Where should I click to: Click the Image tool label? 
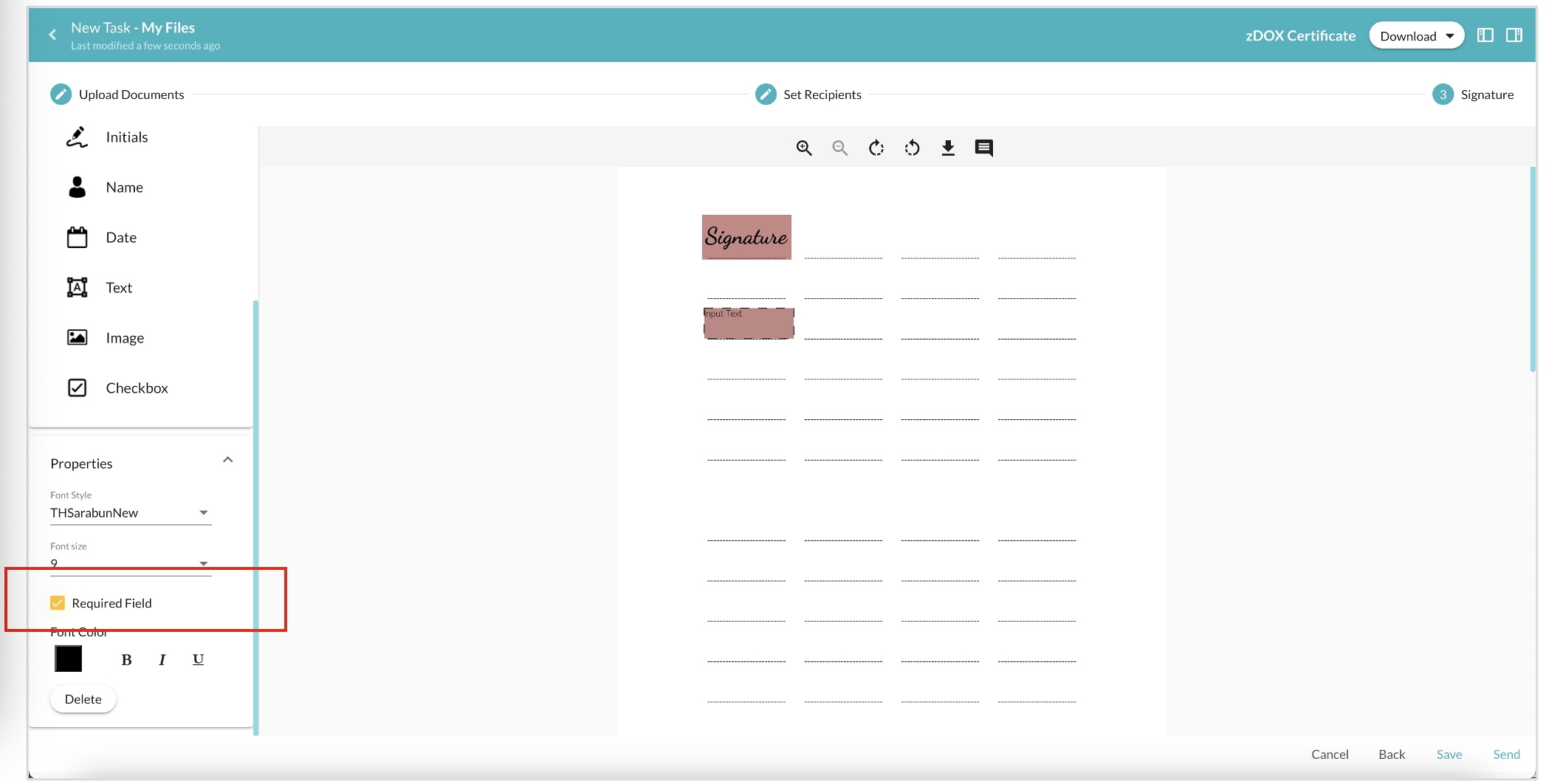click(x=125, y=338)
